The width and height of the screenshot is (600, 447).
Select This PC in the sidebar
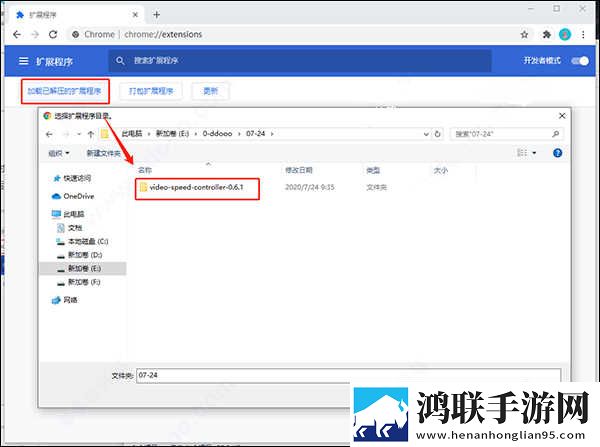click(68, 214)
